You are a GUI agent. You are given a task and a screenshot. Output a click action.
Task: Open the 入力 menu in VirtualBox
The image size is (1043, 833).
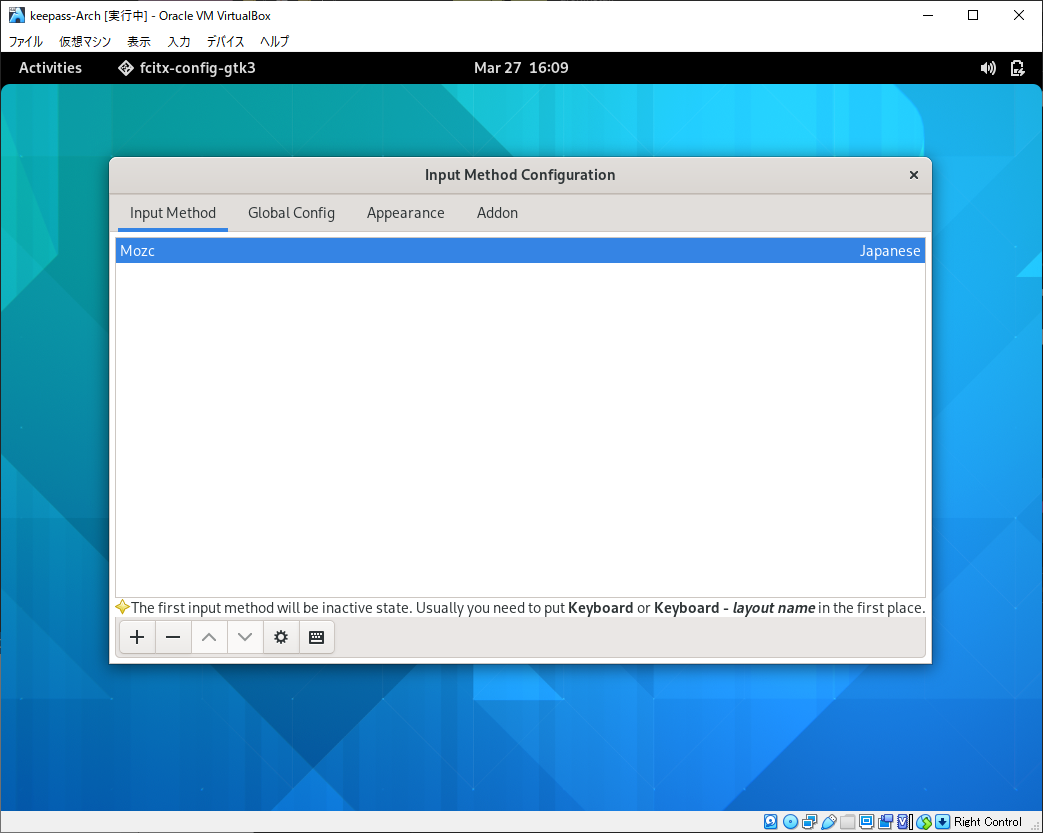(x=178, y=41)
